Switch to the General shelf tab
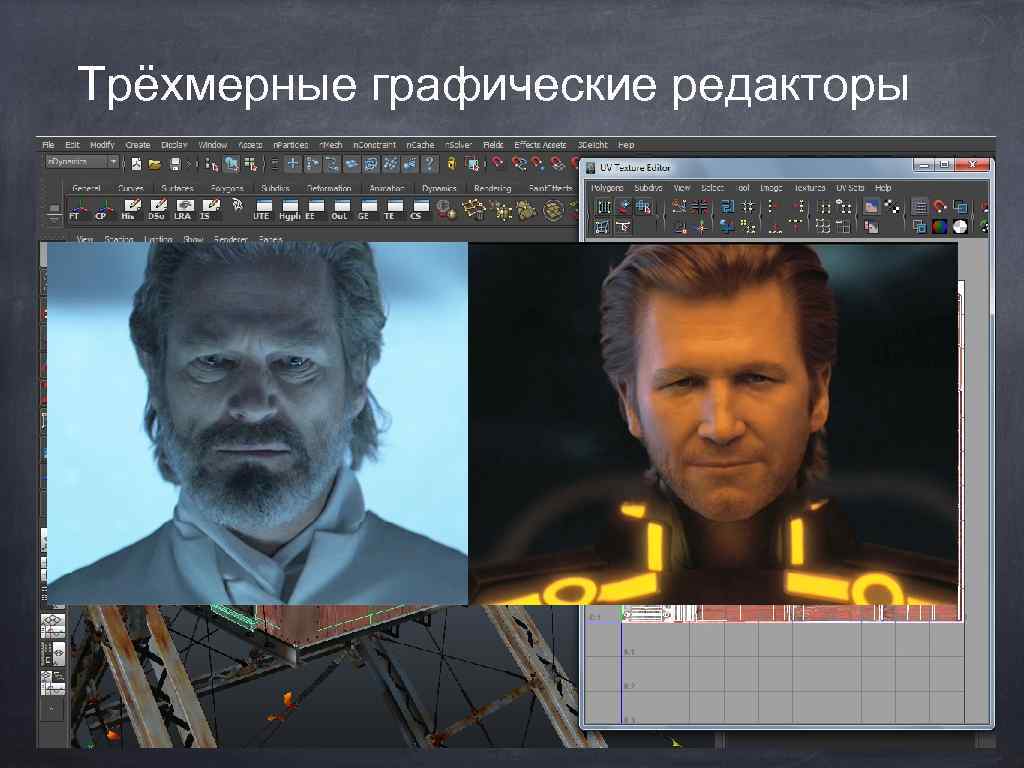1024x768 pixels. [x=86, y=188]
